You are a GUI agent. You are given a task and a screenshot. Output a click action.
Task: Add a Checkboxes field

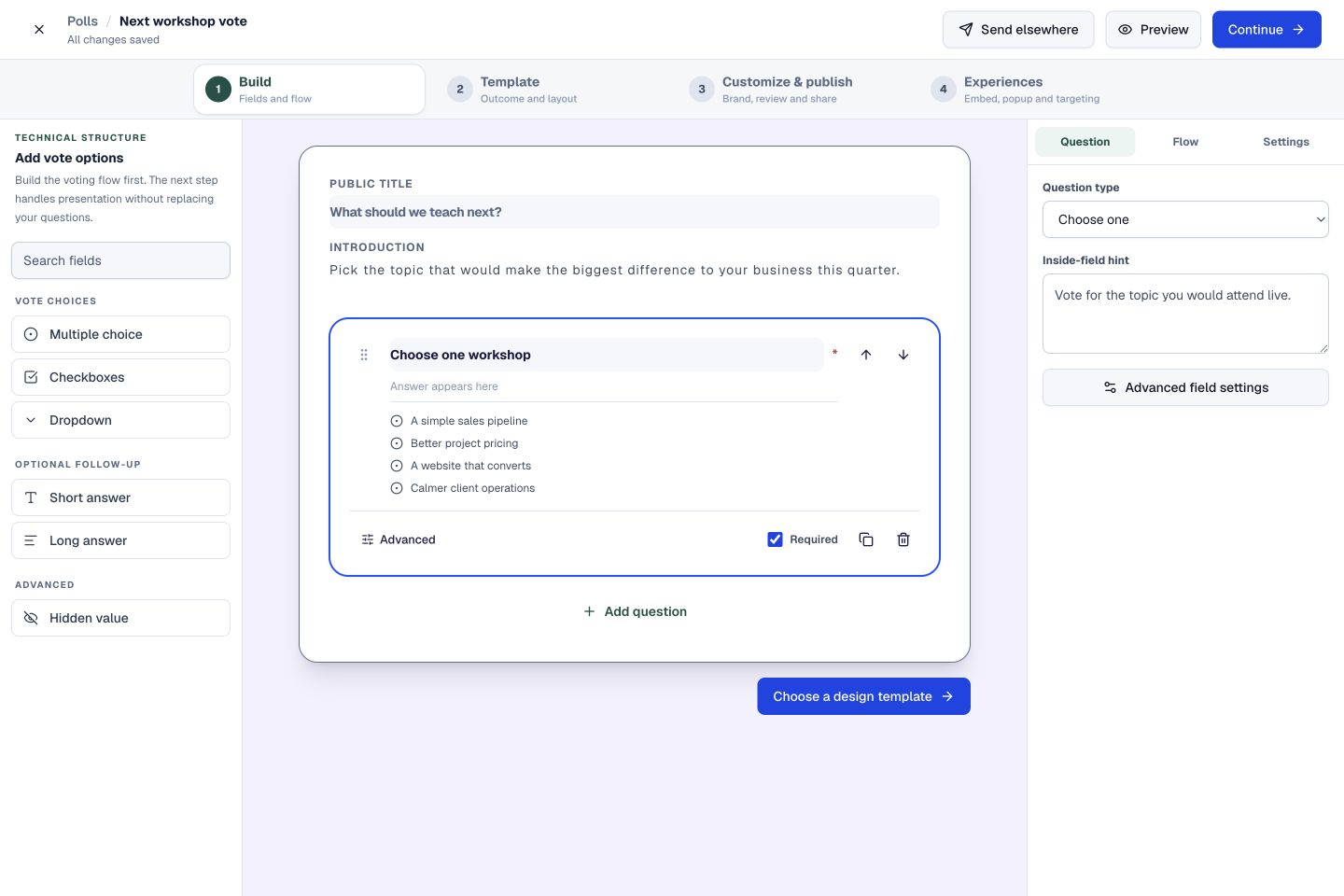click(120, 377)
